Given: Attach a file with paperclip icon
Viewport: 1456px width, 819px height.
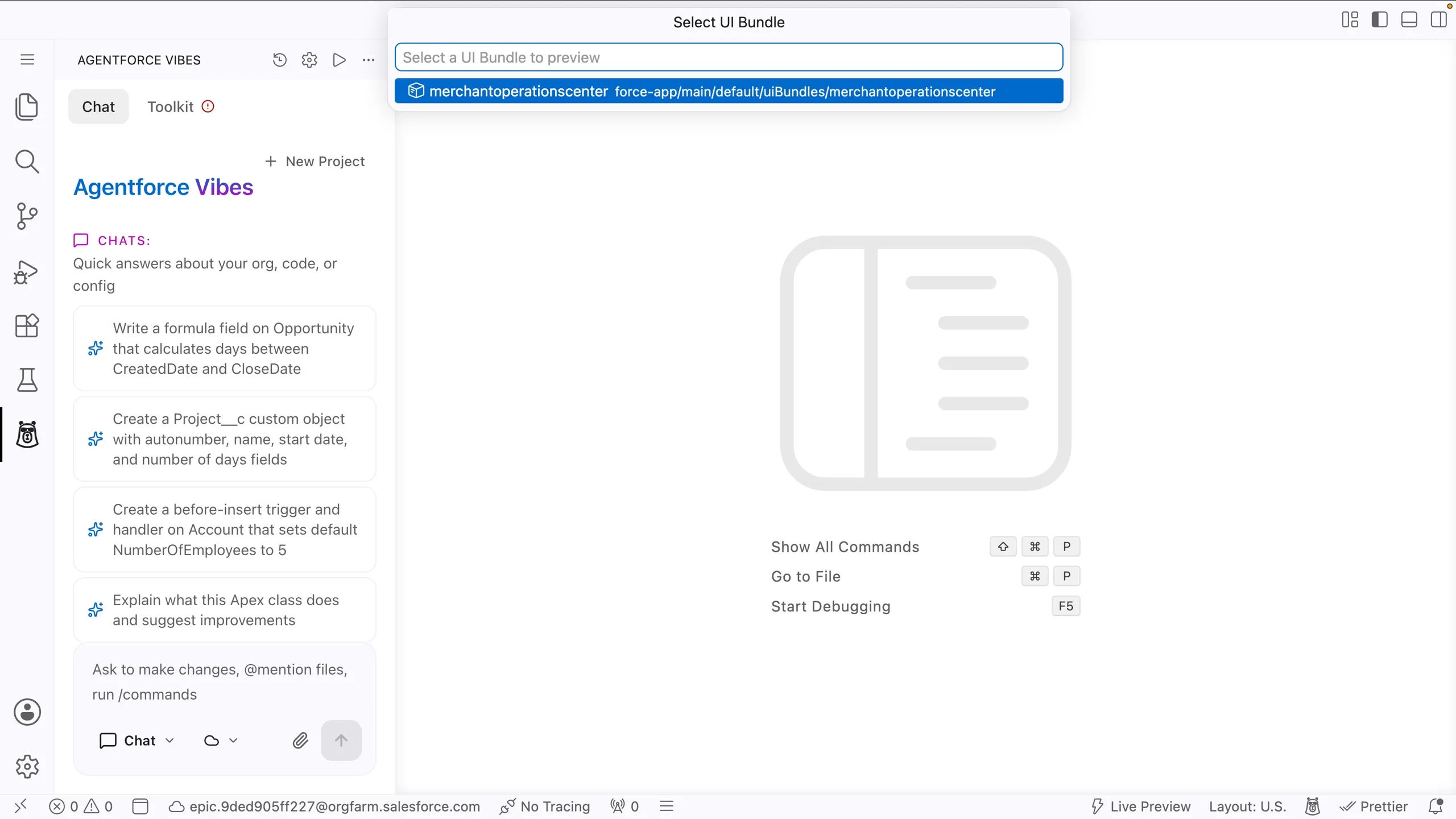Looking at the screenshot, I should (x=300, y=740).
